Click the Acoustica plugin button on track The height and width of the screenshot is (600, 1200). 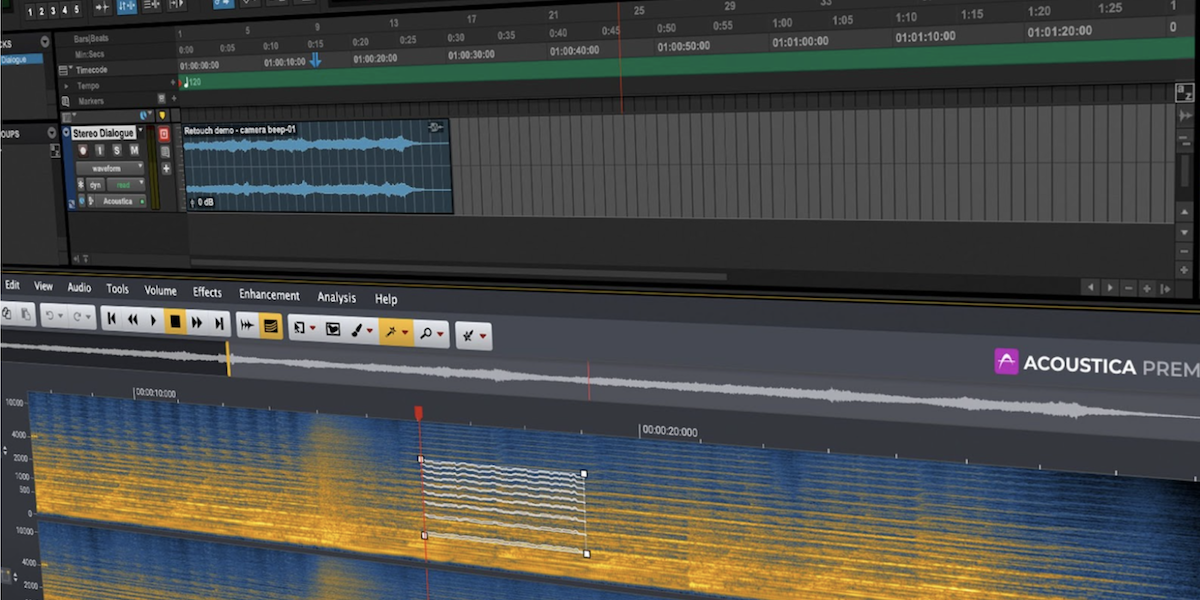[x=117, y=201]
